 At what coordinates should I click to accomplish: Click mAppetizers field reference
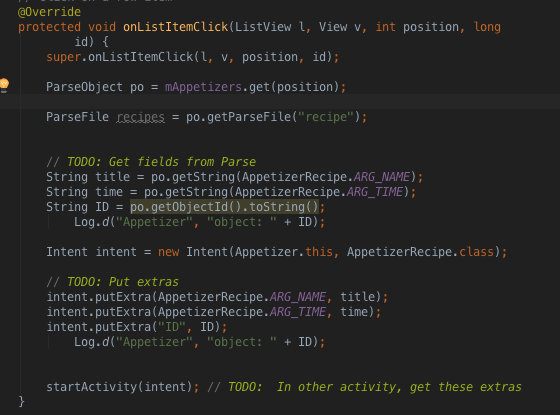203,87
